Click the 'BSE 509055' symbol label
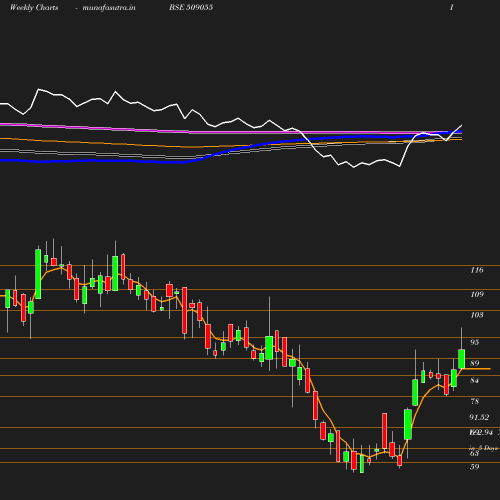Image resolution: width=500 pixels, height=500 pixels. pyautogui.click(x=191, y=7)
